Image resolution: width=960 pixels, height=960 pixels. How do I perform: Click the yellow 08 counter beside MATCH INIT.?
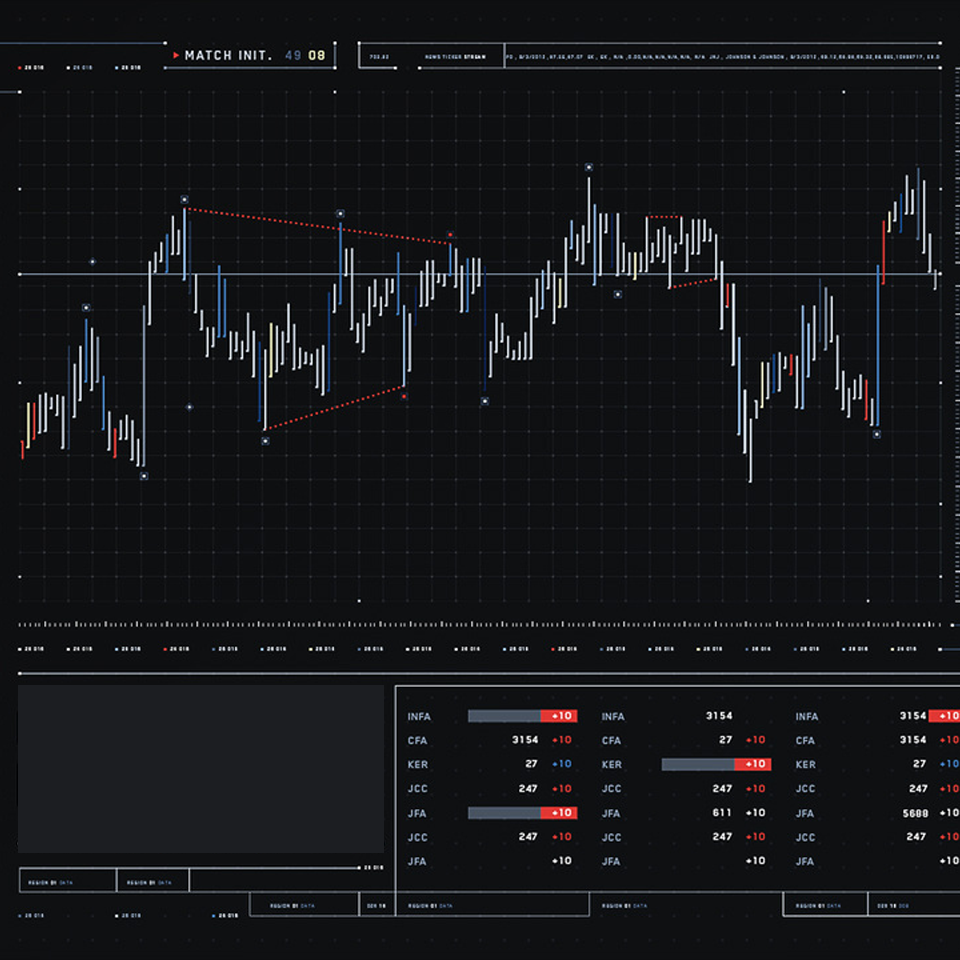click(x=317, y=56)
